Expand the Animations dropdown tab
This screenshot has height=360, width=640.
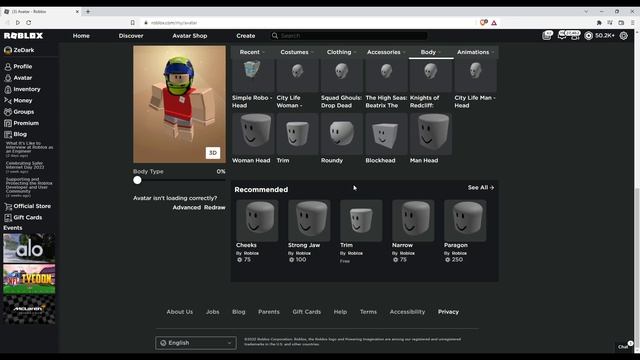(475, 52)
